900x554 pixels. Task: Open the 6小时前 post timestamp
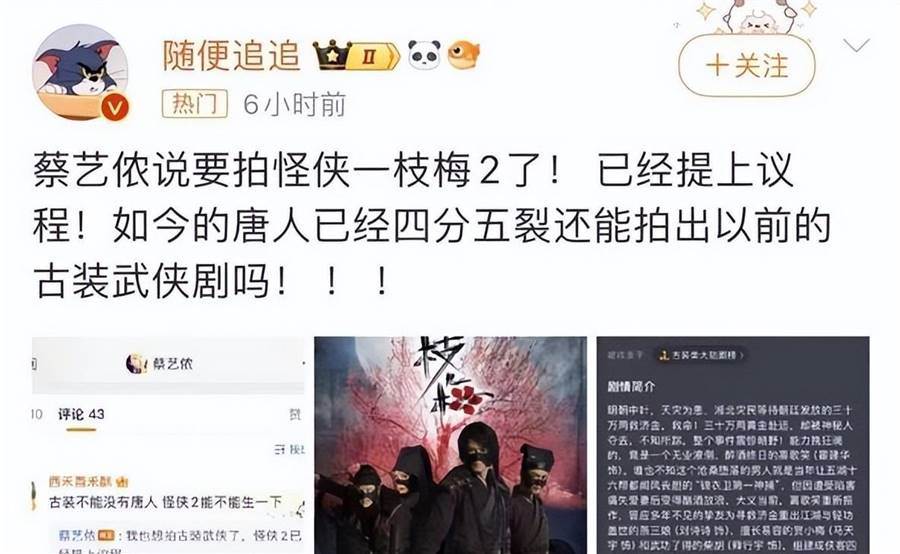point(294,104)
